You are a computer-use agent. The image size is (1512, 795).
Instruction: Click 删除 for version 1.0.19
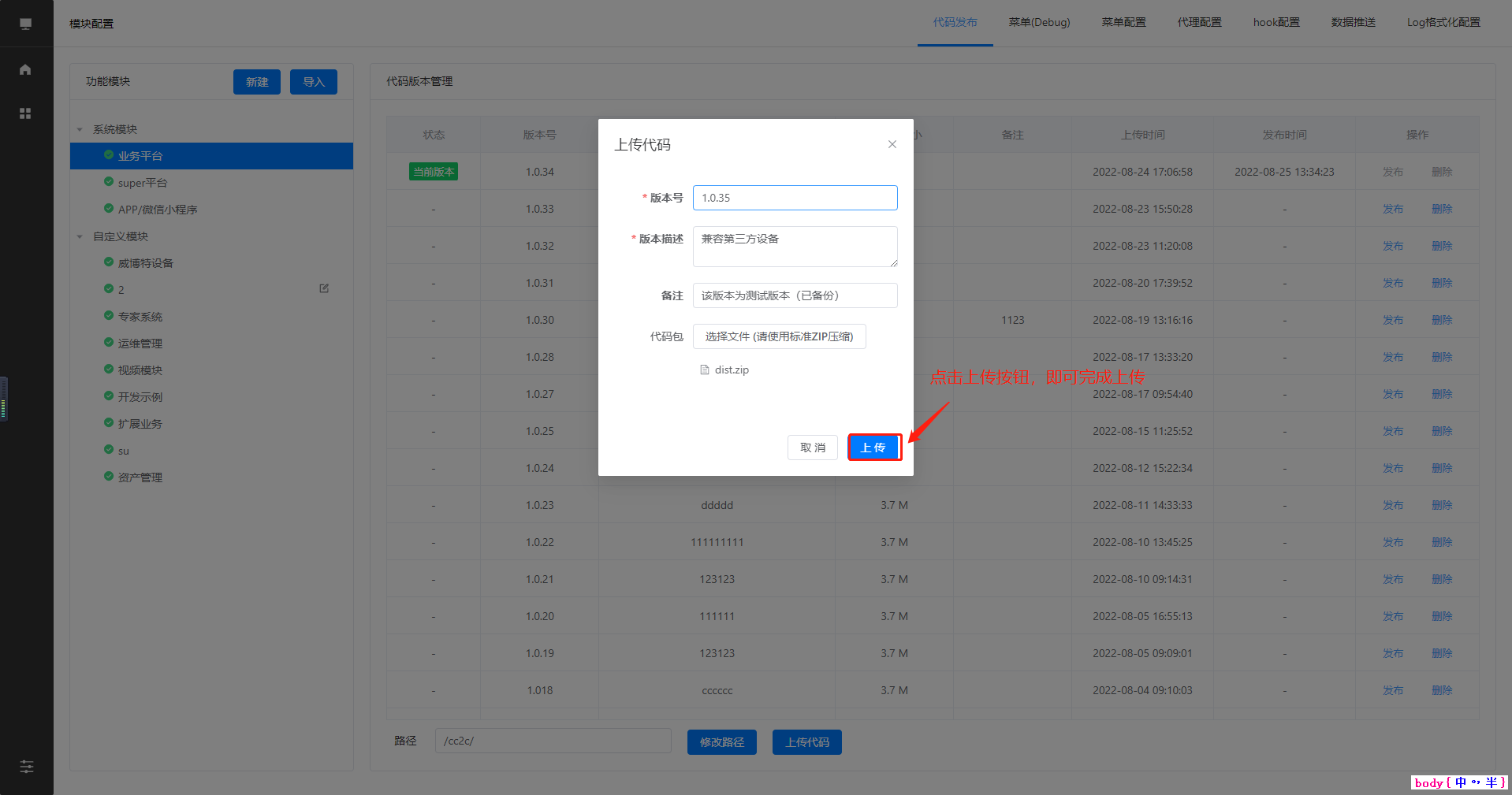[x=1442, y=653]
